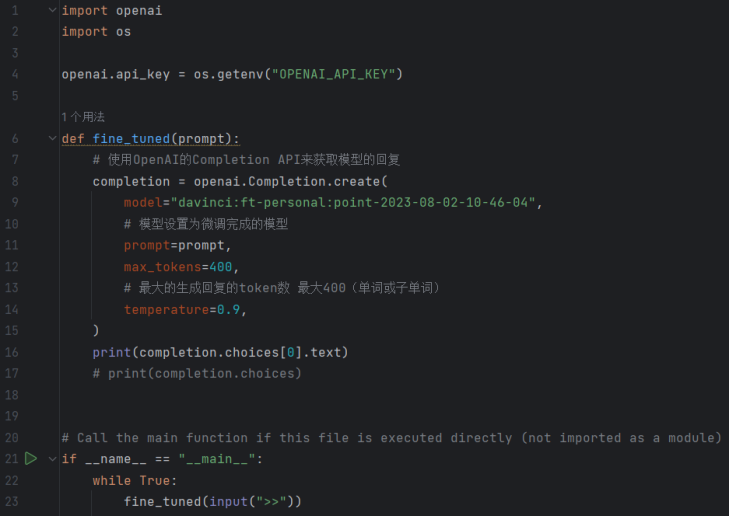Image resolution: width=729 pixels, height=517 pixels.
Task: Click 'import os' on line 2
Action: tap(96, 32)
